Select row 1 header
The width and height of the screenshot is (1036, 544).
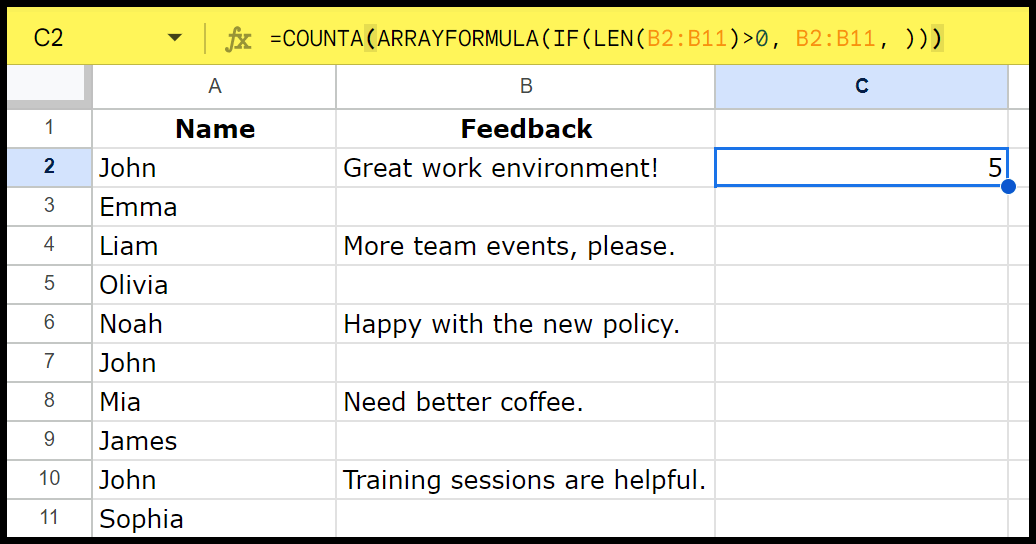point(49,128)
